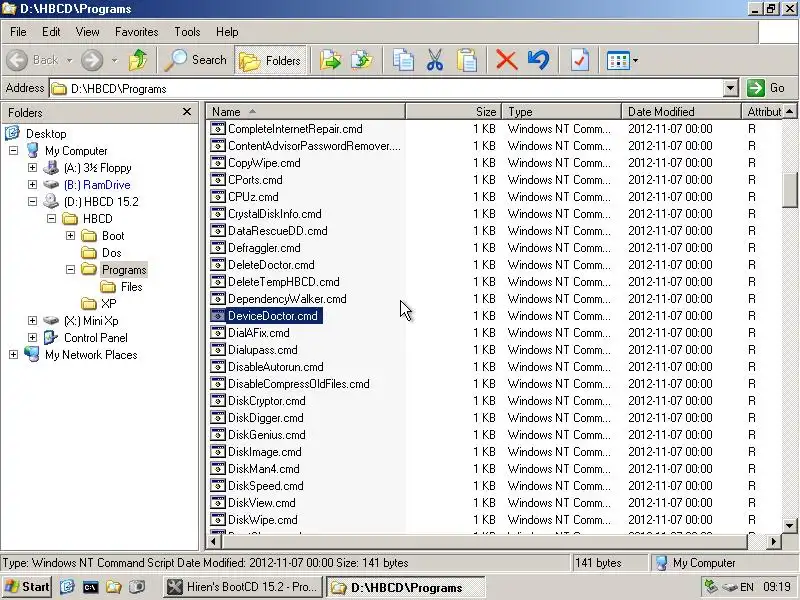Toggle the Folders pane button

tap(270, 60)
